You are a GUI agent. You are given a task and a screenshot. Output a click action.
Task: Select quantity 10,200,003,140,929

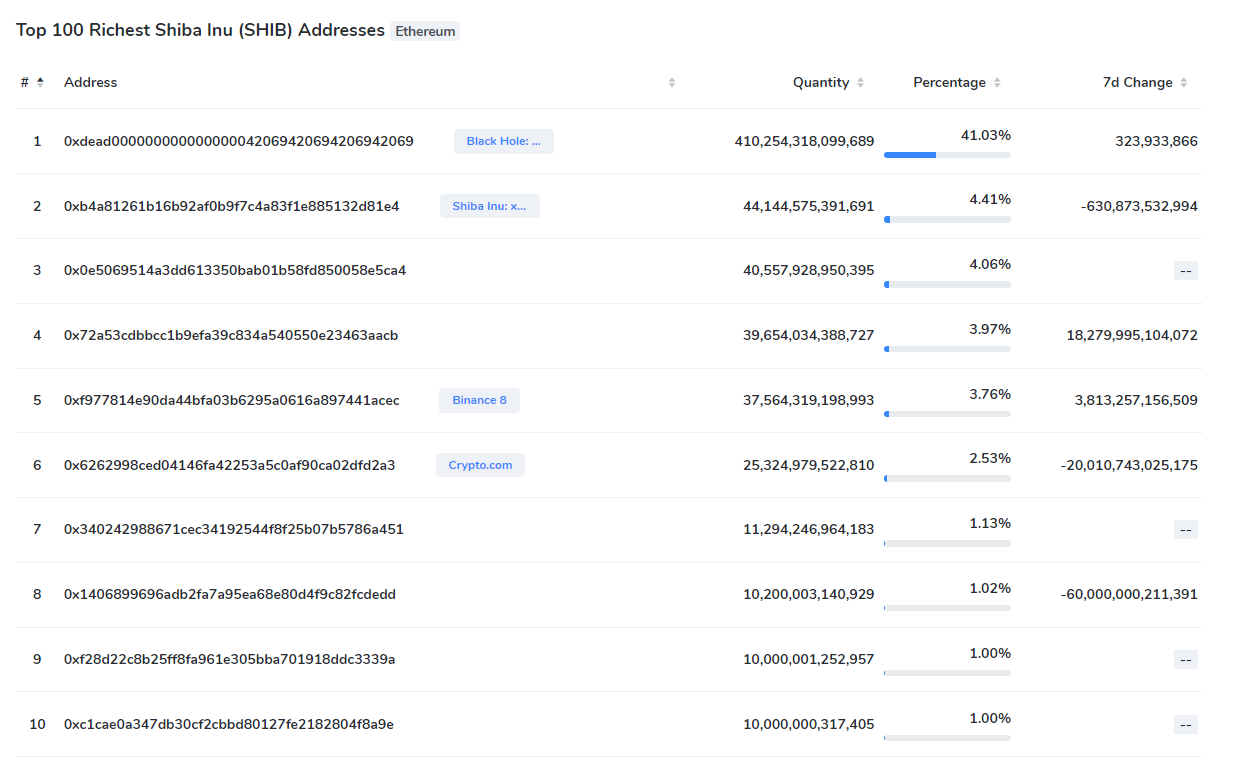[x=809, y=595]
